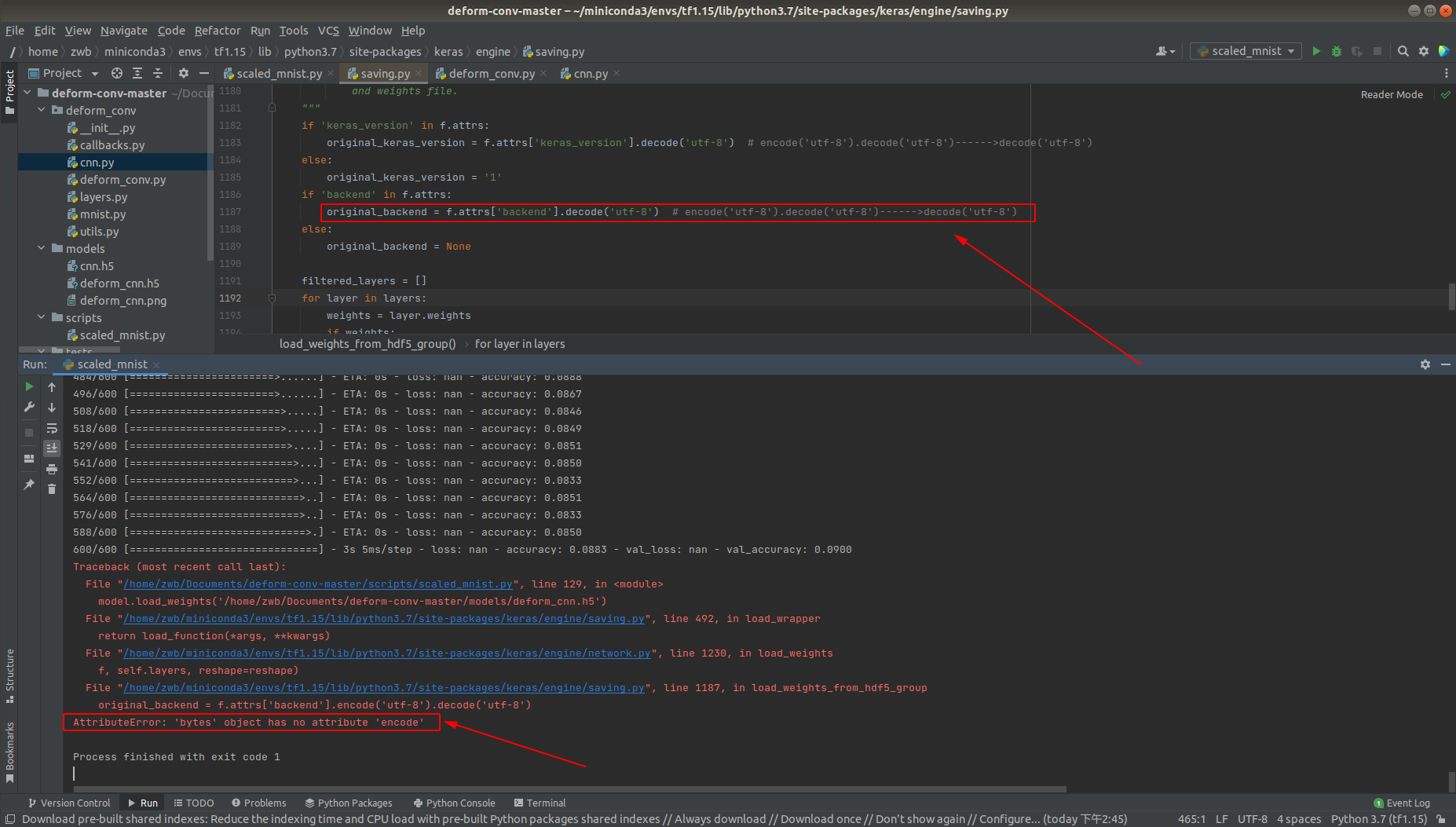
Task: Go up the stack trace arrow
Action: pos(52,386)
